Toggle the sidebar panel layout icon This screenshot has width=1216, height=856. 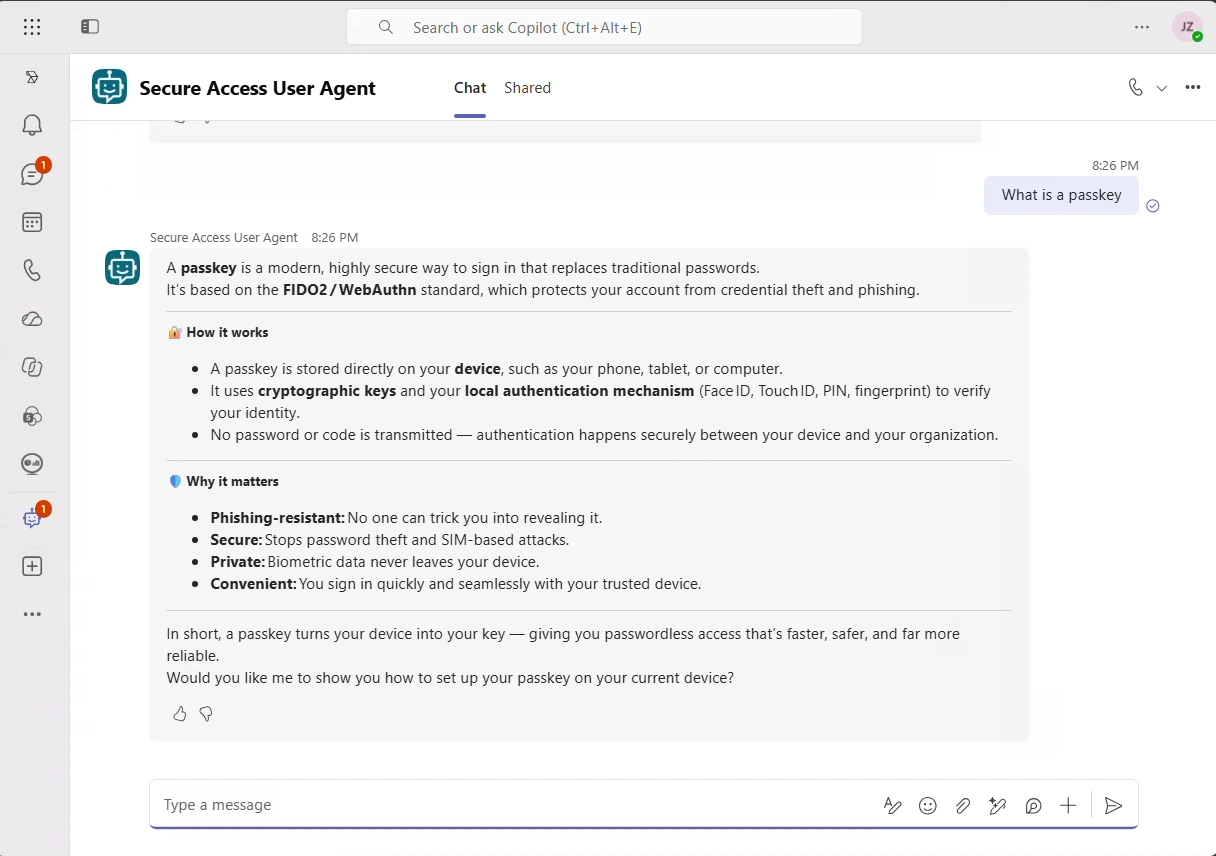pos(90,27)
